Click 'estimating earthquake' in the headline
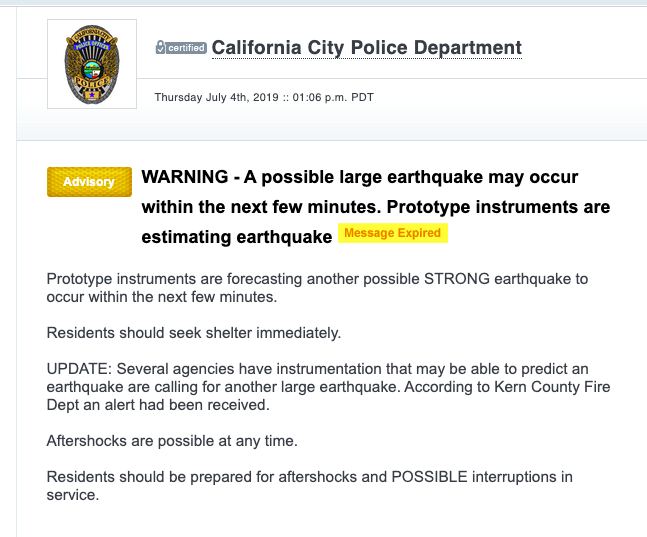Viewport: 647px width, 537px height. [x=236, y=238]
